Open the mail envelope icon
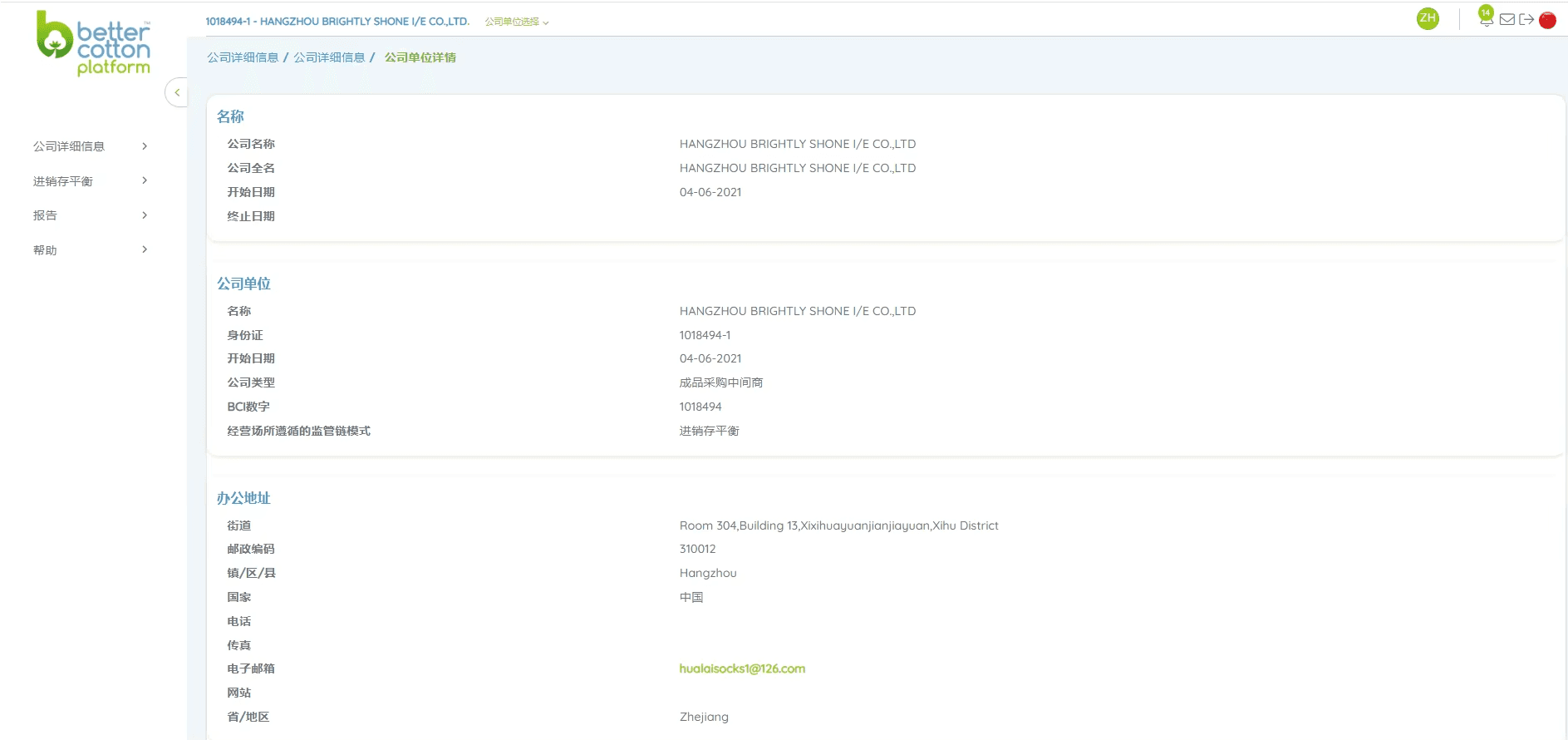Viewport: 1568px width, 740px height. (x=1507, y=19)
